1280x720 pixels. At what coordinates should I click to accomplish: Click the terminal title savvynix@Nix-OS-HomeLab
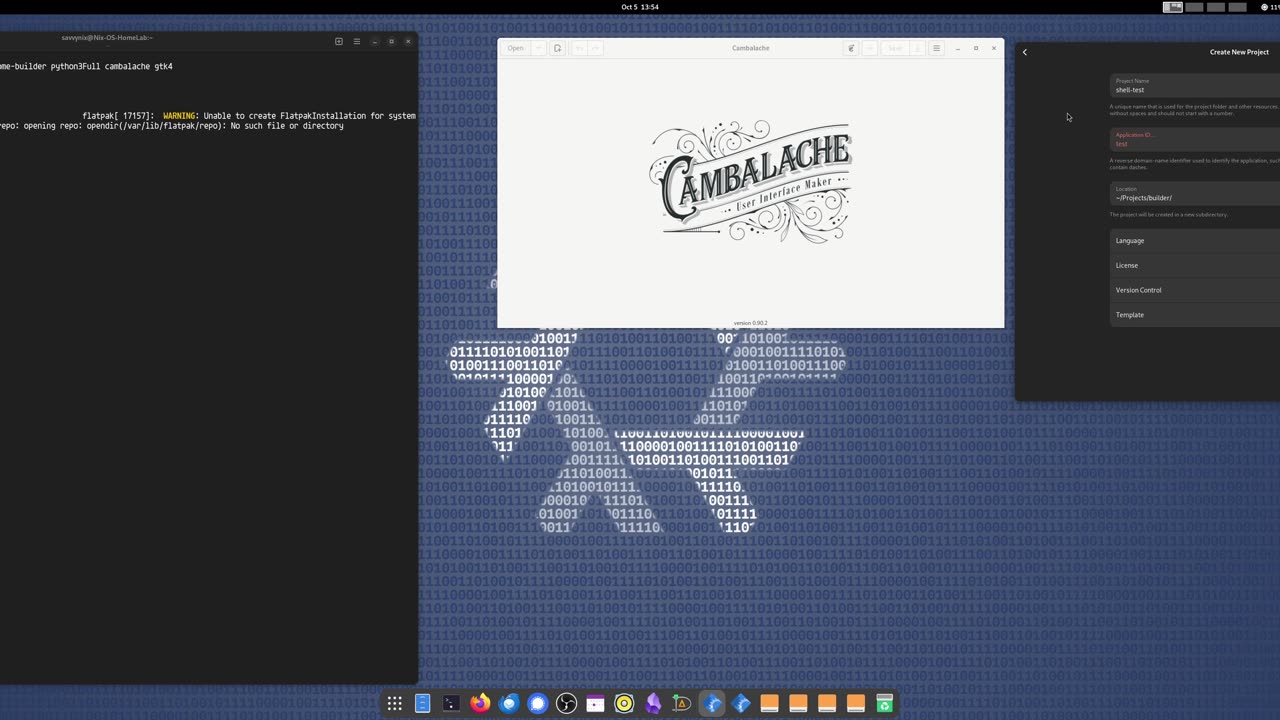[107, 38]
